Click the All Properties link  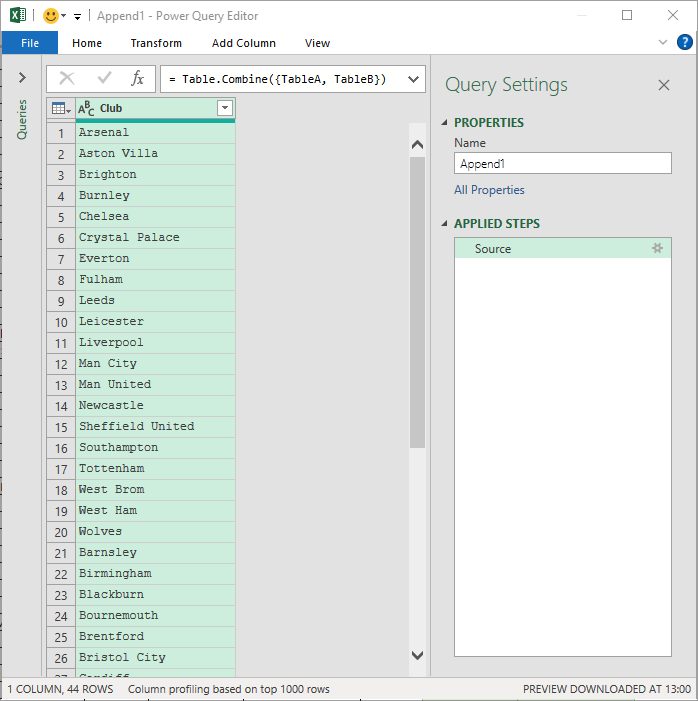tap(489, 190)
